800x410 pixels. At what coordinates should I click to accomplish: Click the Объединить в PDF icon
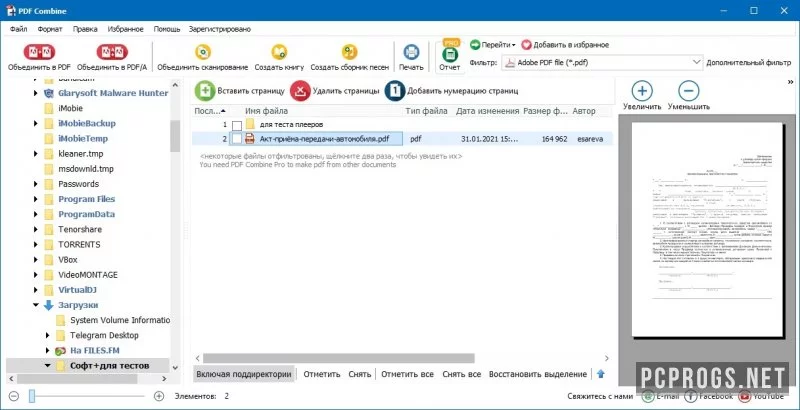tap(39, 52)
